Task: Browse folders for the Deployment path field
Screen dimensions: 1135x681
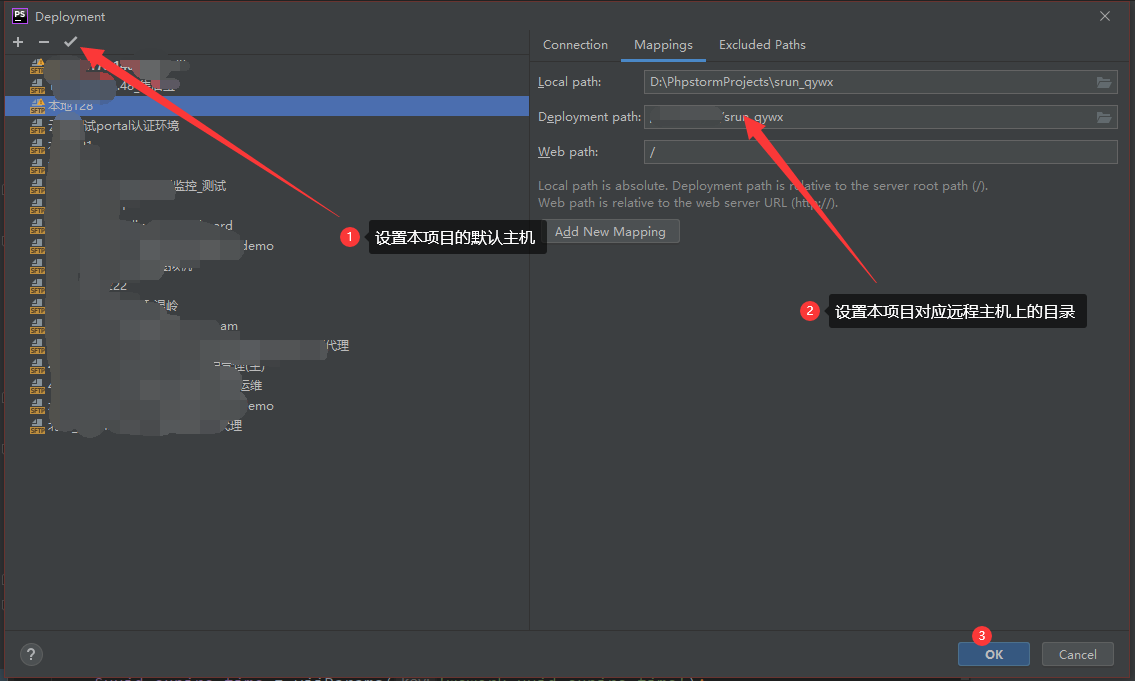Action: (1104, 117)
